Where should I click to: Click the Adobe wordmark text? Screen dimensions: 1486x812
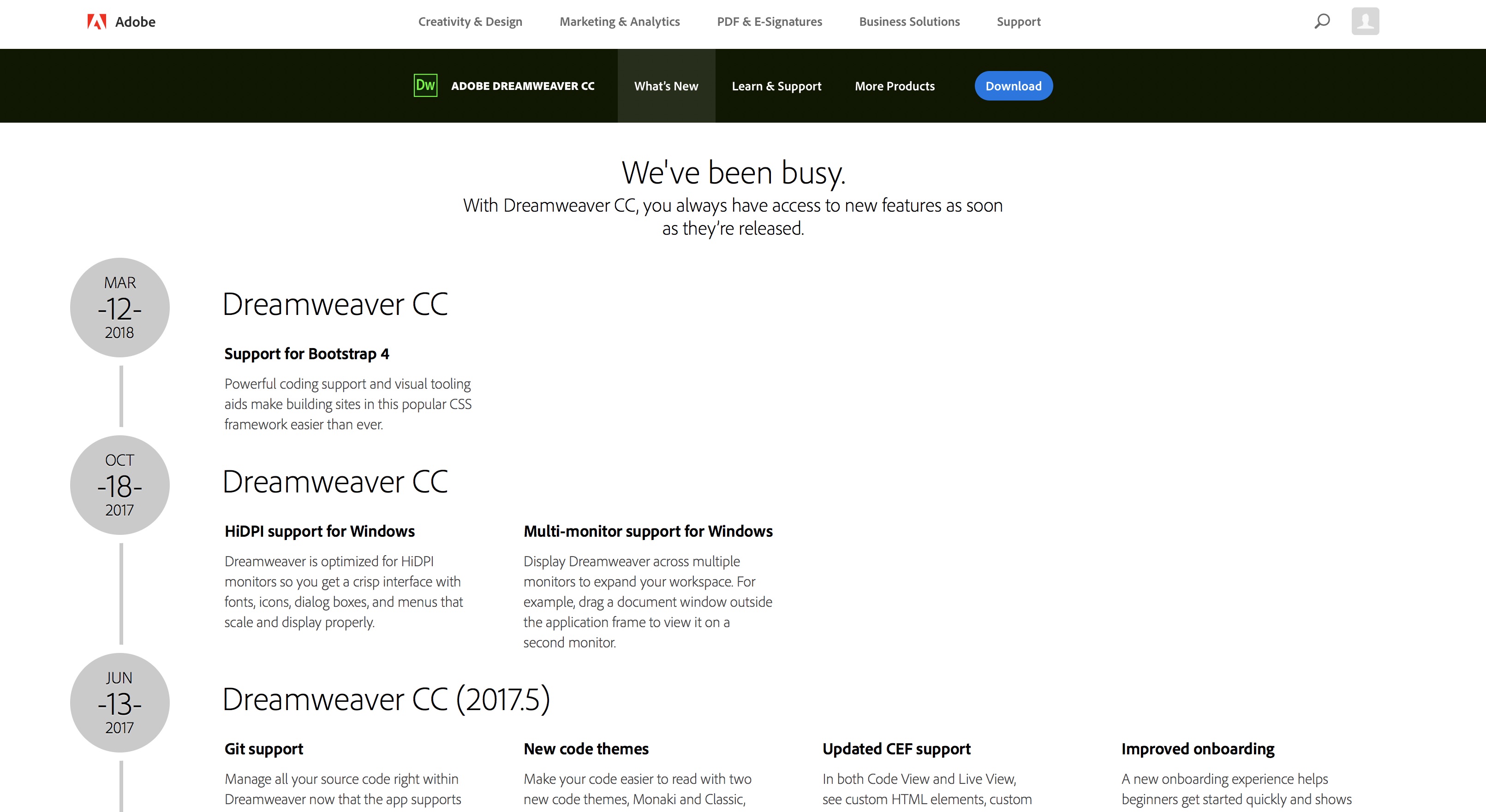point(136,22)
